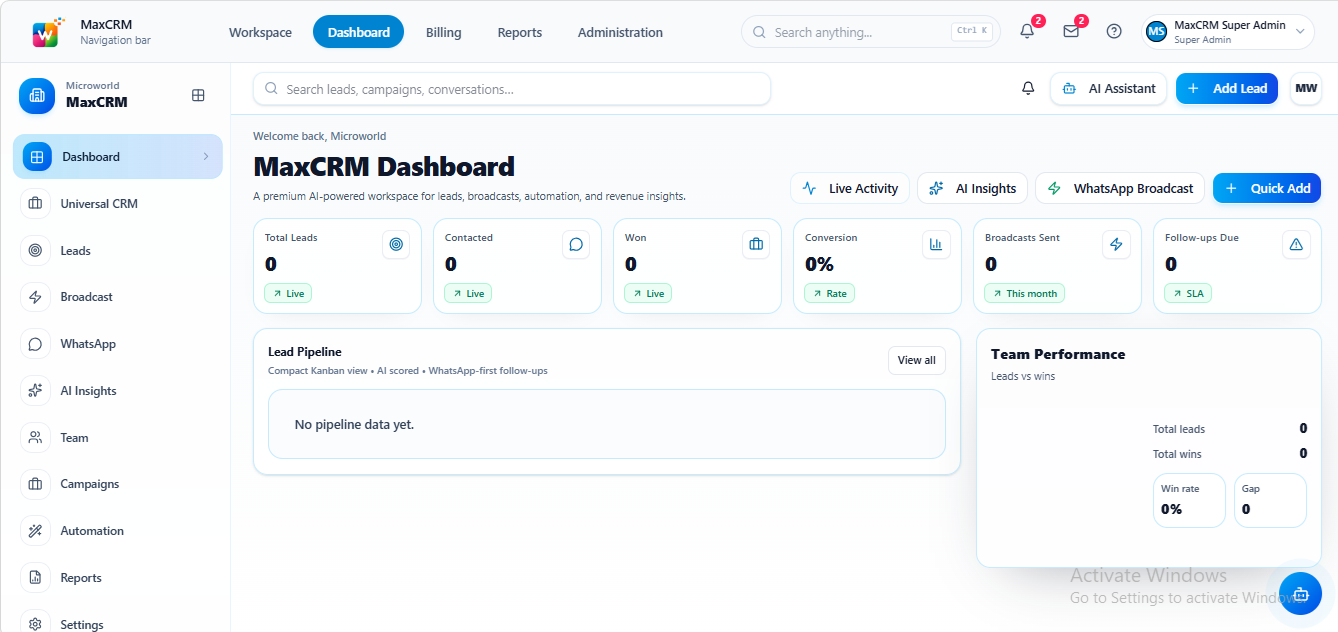Open the Reports top menu
1338x632 pixels.
click(x=520, y=32)
